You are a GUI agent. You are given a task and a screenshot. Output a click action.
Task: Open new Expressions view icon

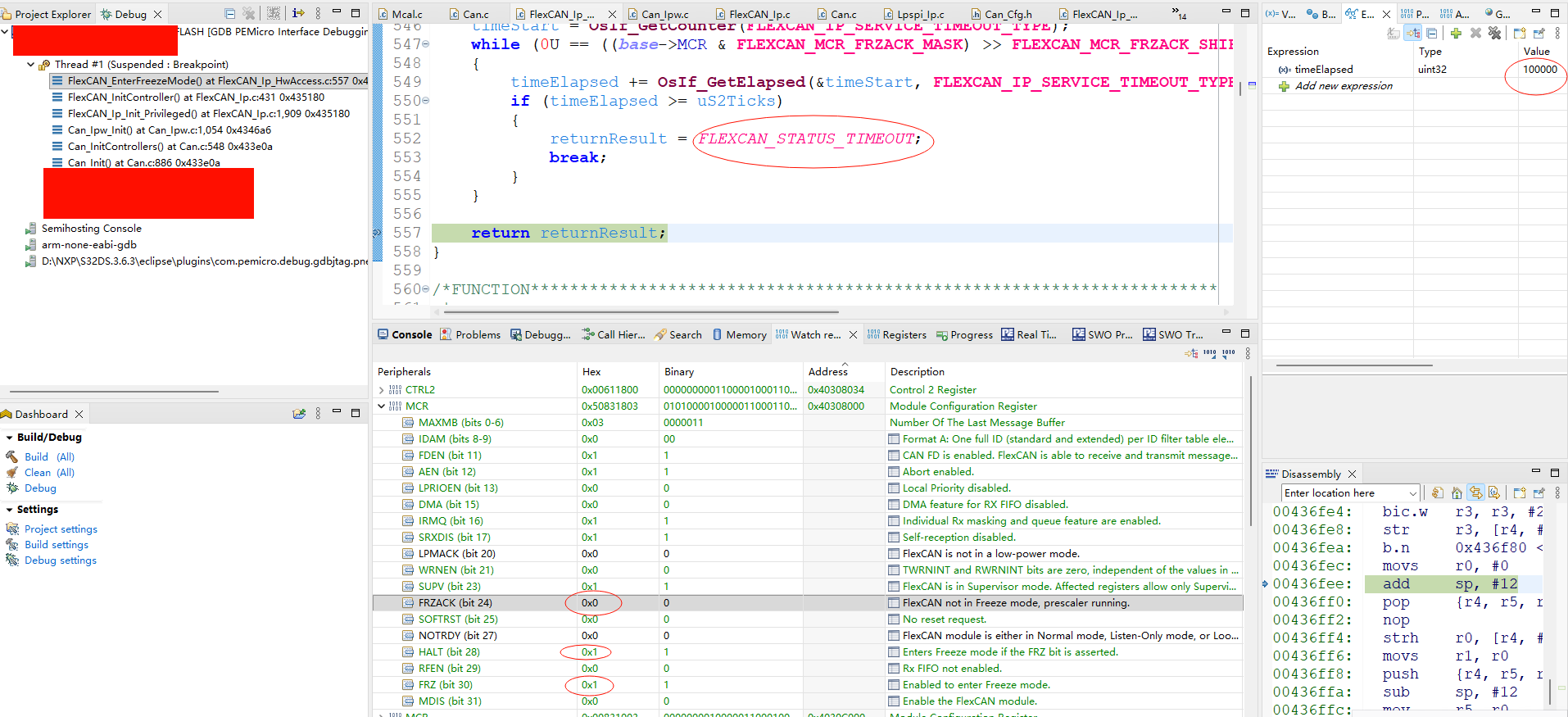[x=1520, y=33]
